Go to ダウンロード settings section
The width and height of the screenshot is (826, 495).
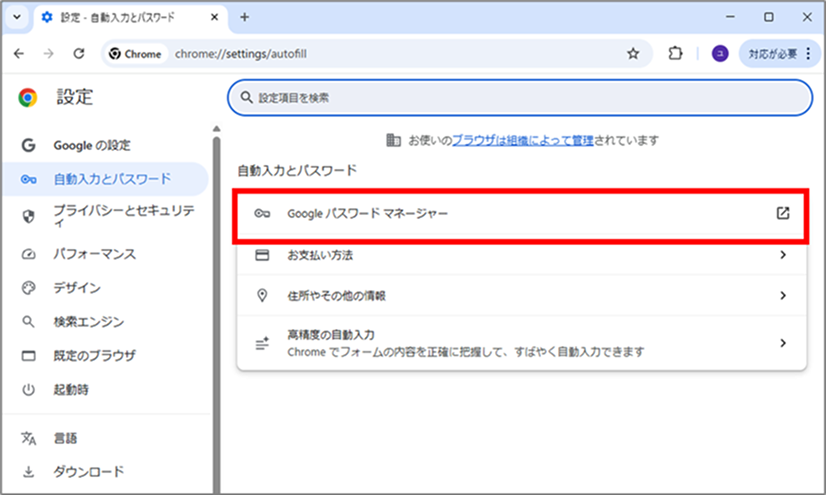point(88,471)
